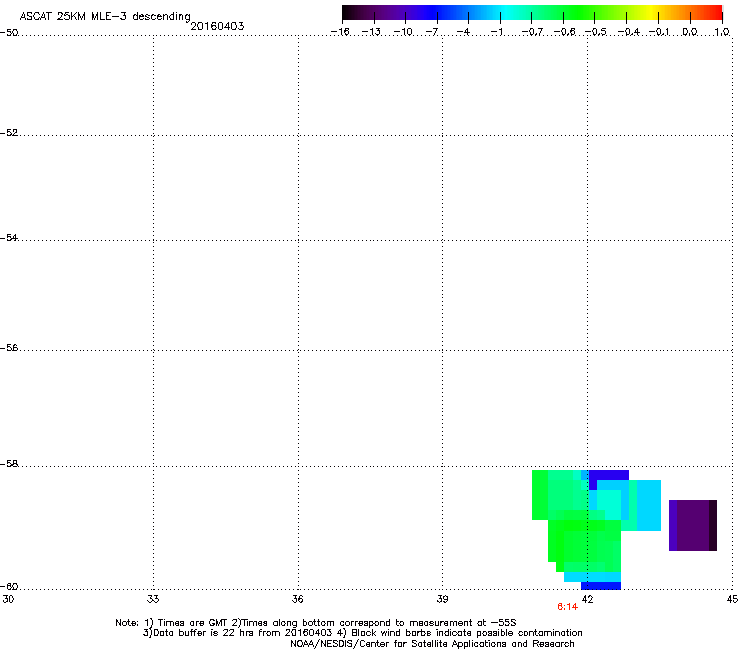Click the longitude axis label '33'
Screen dimensions: 740x650
153,599
